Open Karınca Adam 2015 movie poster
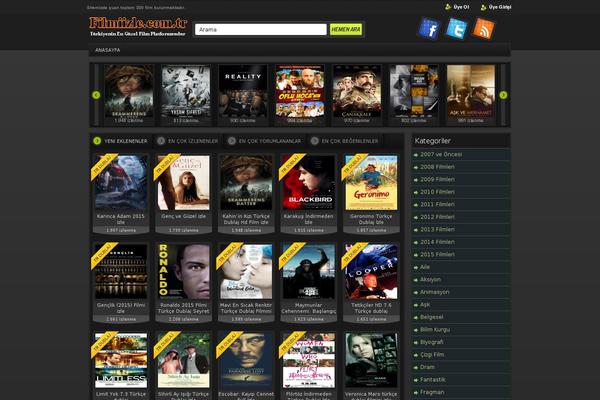Viewport: 600px width, 400px height. 121,183
